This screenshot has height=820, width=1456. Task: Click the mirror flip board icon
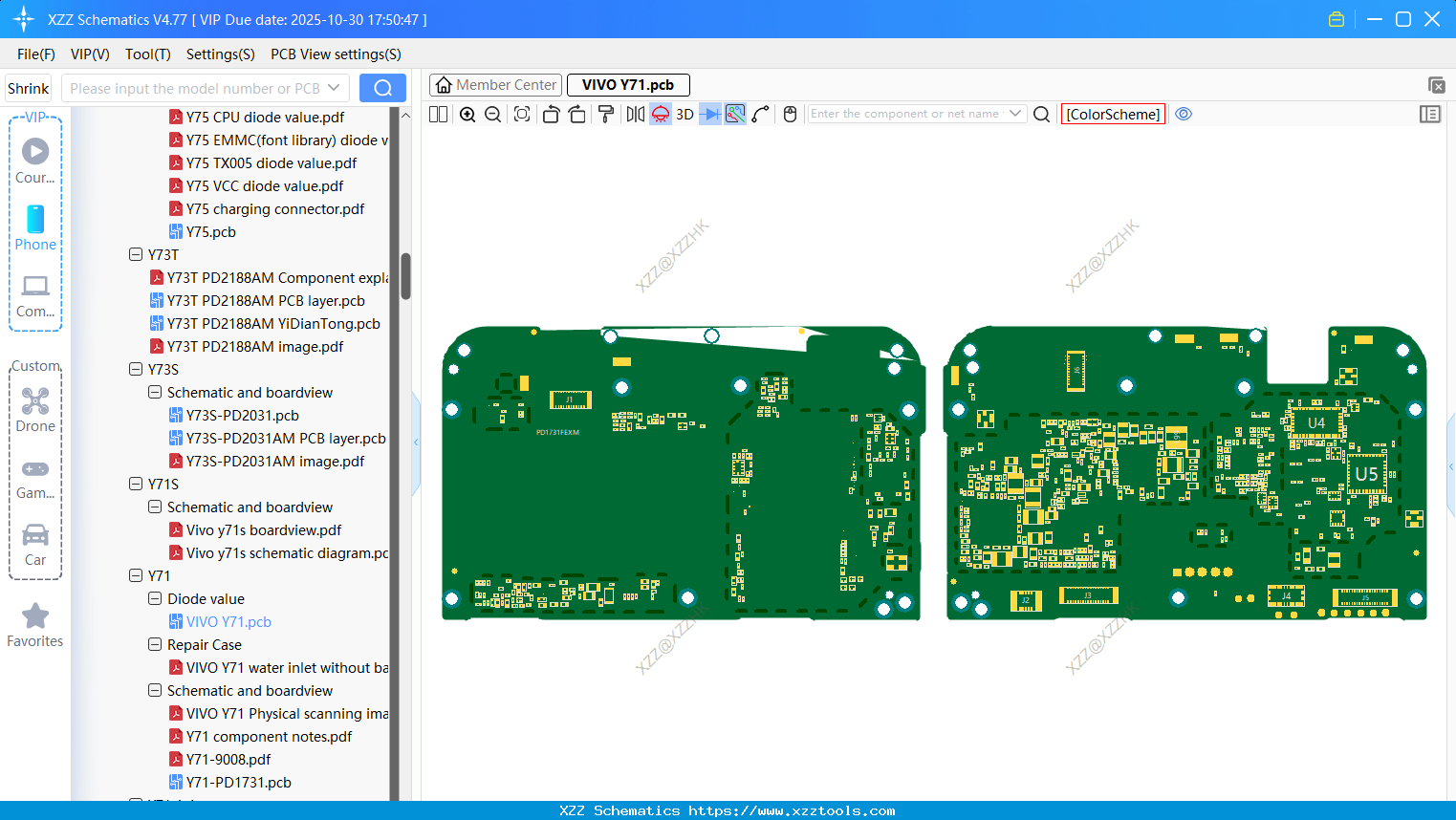pyautogui.click(x=635, y=115)
